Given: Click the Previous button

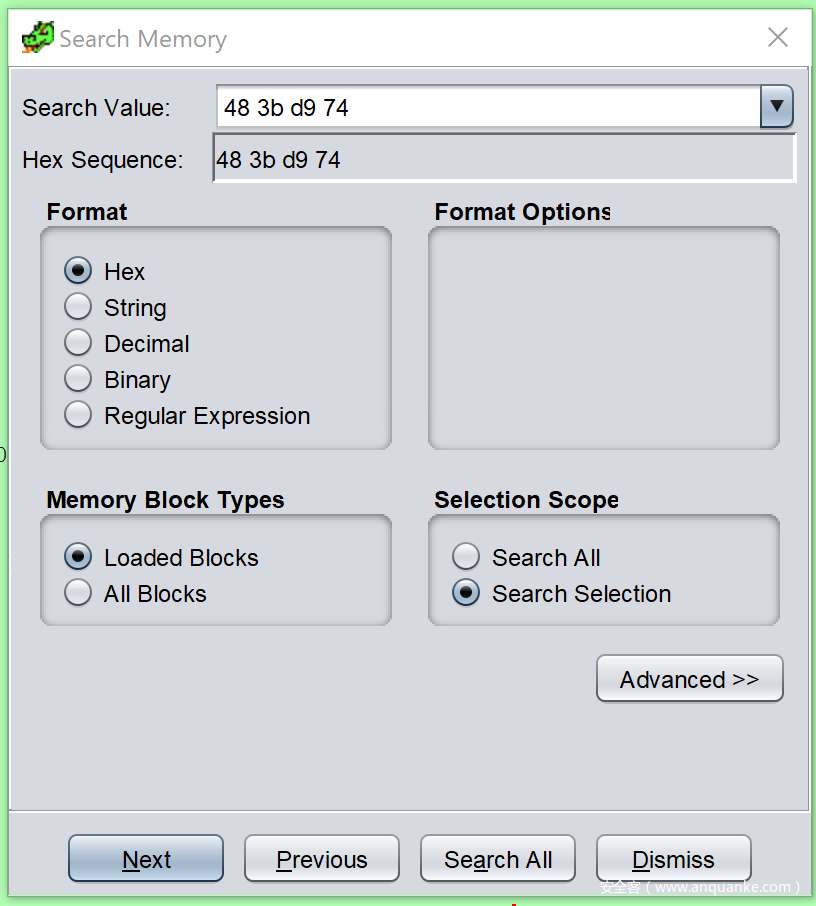Looking at the screenshot, I should pyautogui.click(x=321, y=859).
